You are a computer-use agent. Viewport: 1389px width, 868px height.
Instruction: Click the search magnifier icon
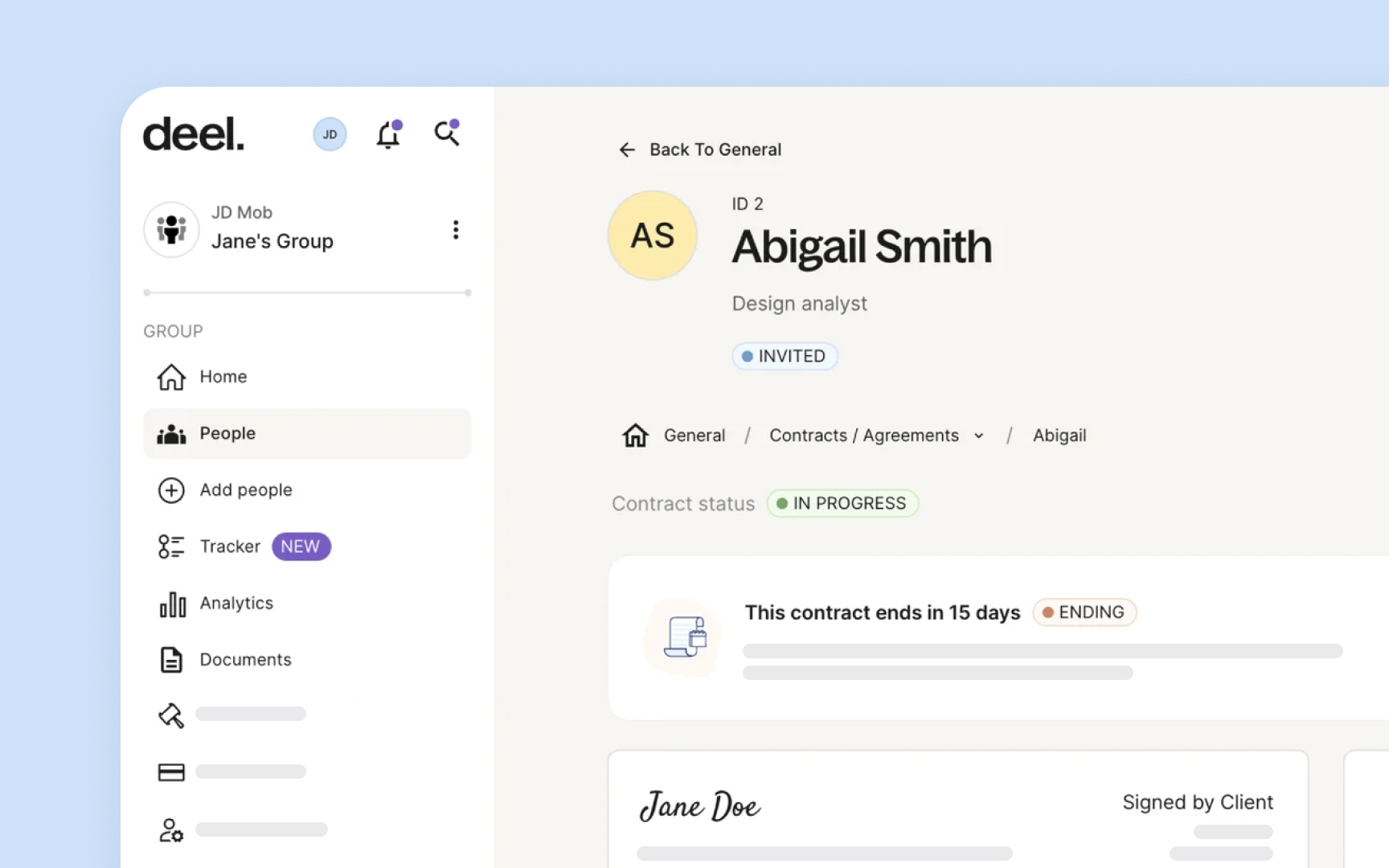click(446, 133)
